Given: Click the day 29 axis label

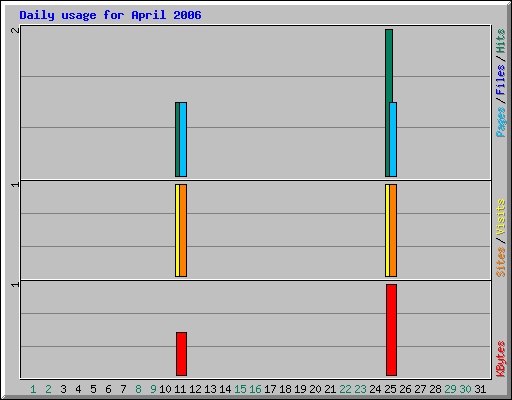Looking at the screenshot, I should tap(450, 389).
